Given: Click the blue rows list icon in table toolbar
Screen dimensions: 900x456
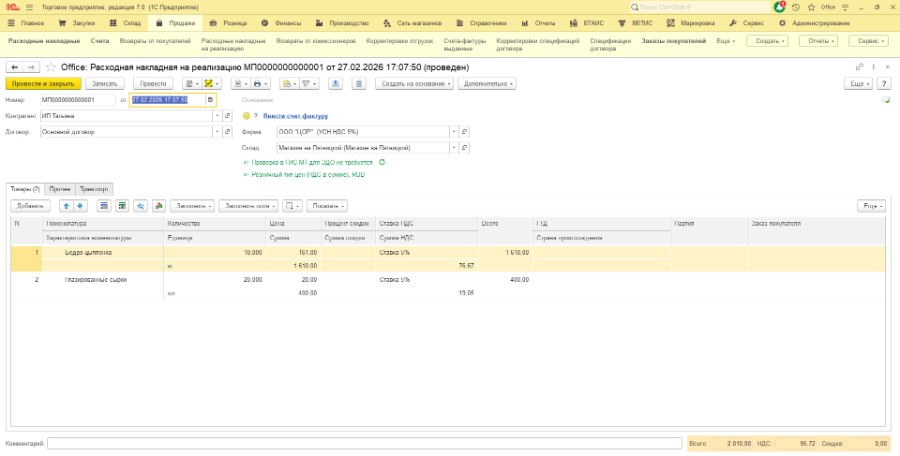Looking at the screenshot, I should tap(104, 206).
